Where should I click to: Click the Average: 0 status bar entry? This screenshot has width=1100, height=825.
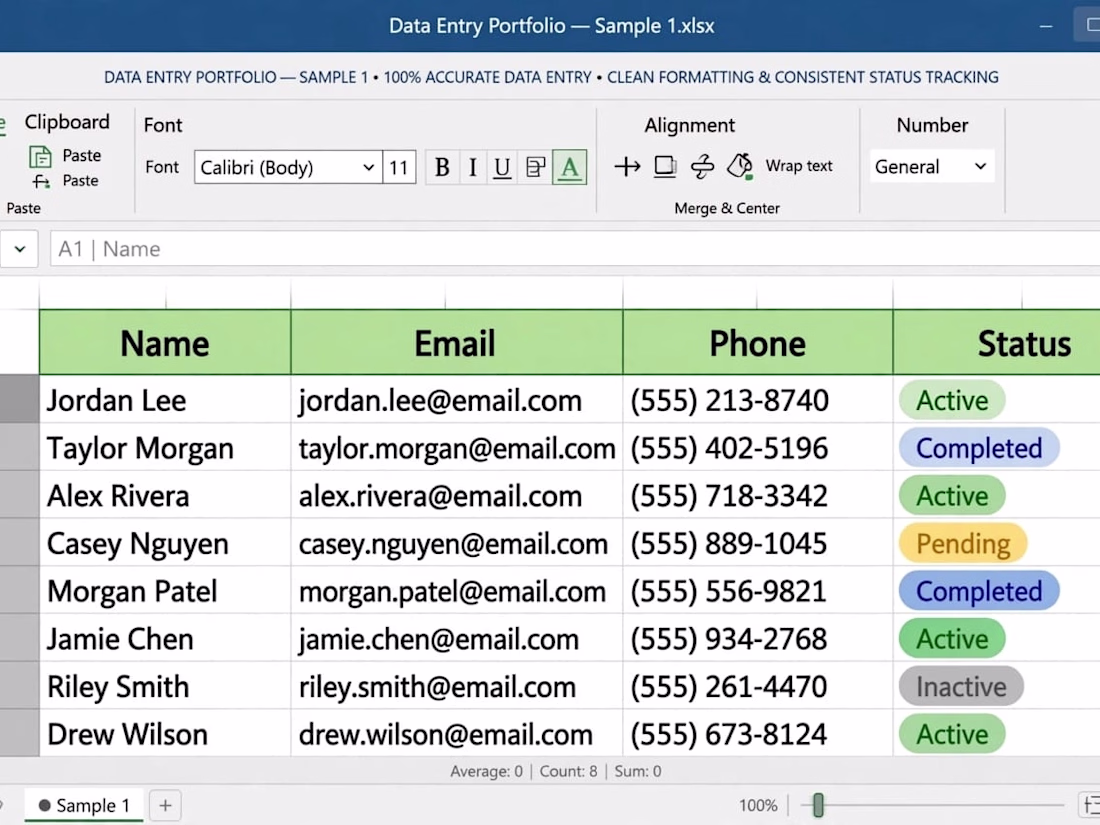pos(486,771)
